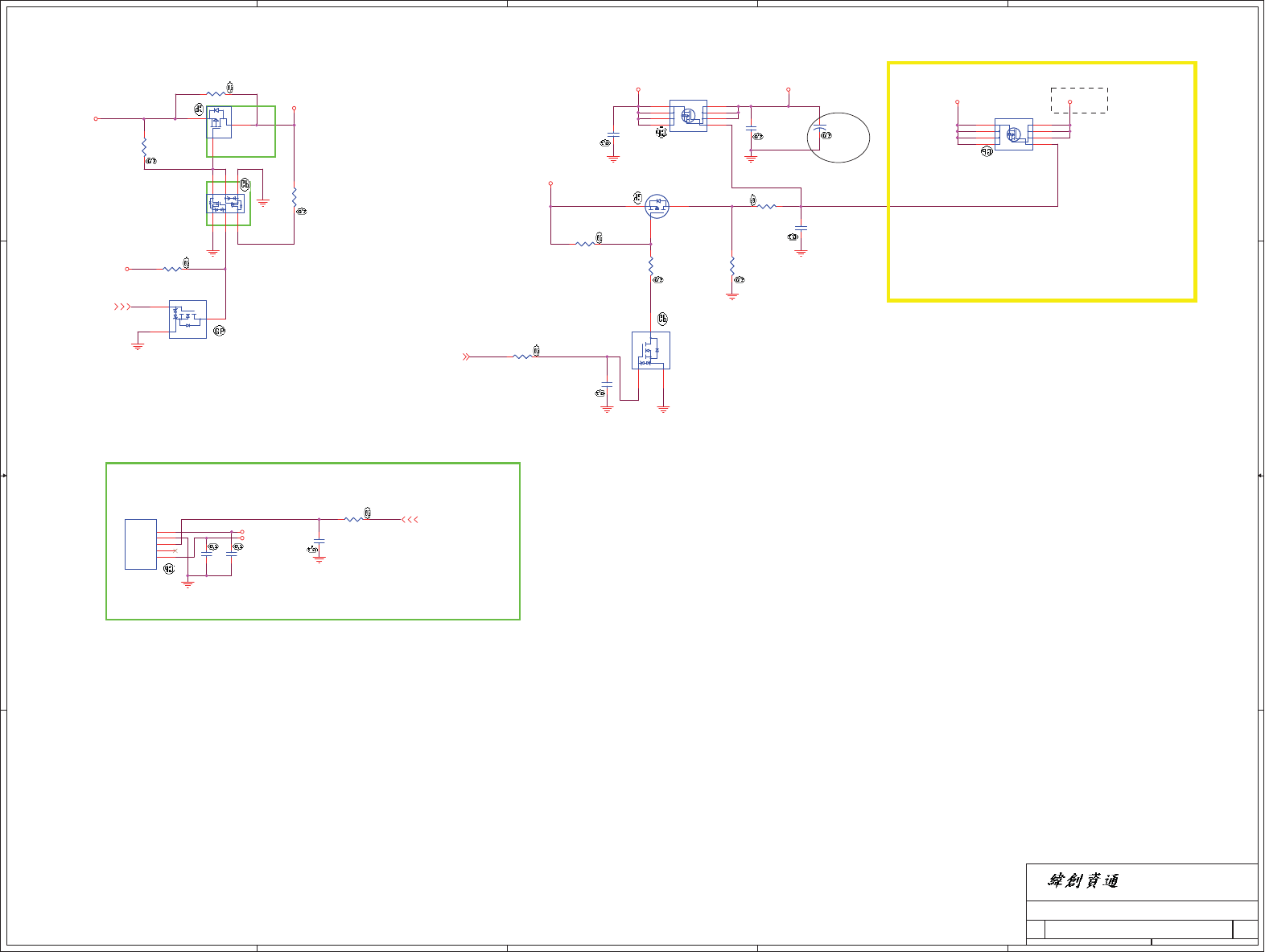The height and width of the screenshot is (952, 1265).
Task: Select the ground symbol right of the dual MOSFET package
Action: (263, 203)
